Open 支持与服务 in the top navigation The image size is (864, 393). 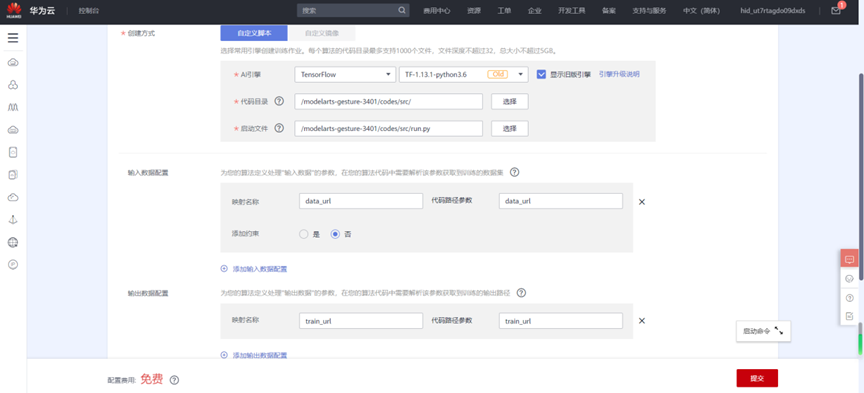tap(649, 10)
